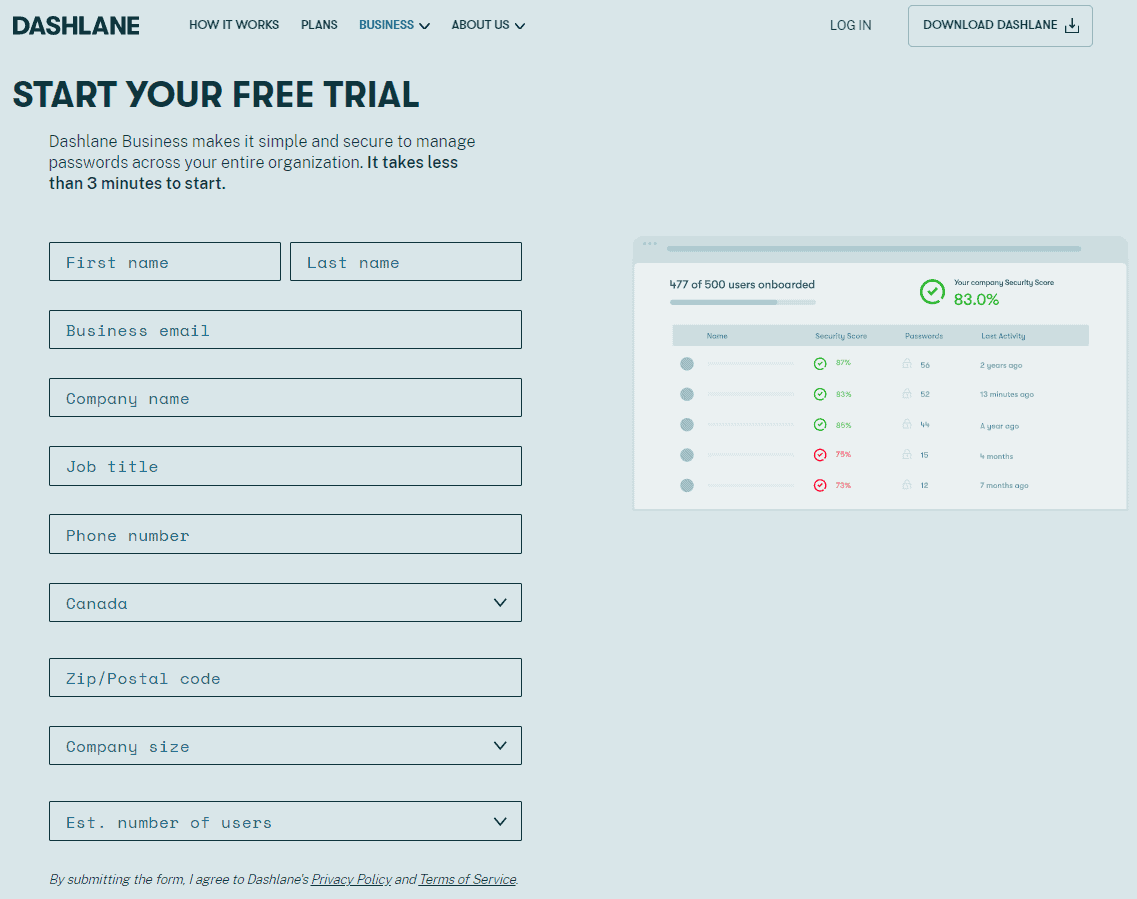The image size is (1137, 899).
Task: Click the three-dots icon on the dashboard mockup
Action: pyautogui.click(x=651, y=241)
